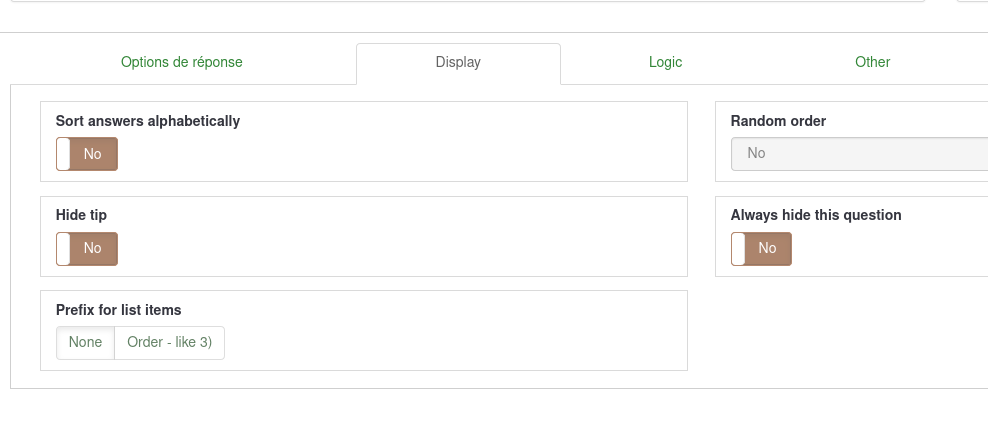Toggle the Hide tip switch
Screen dimensions: 988x438
coord(87,249)
